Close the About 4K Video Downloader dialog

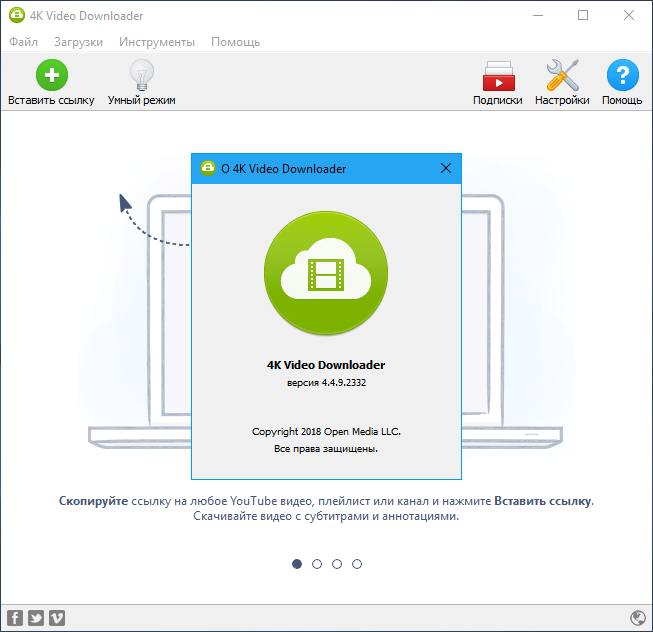(446, 168)
